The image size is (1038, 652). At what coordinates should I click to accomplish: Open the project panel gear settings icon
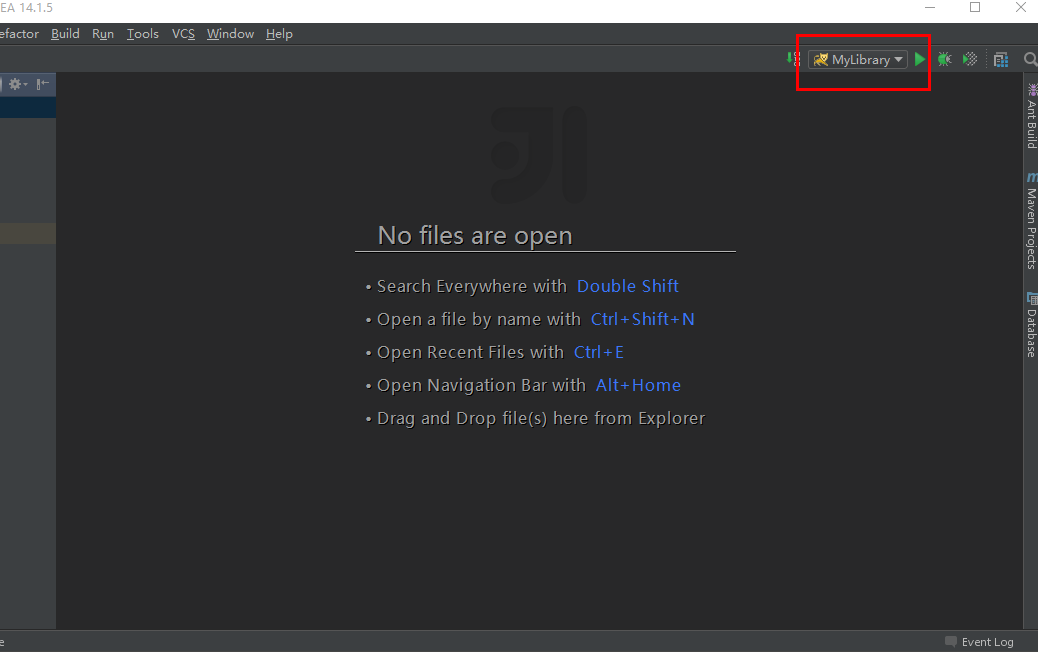click(x=17, y=84)
